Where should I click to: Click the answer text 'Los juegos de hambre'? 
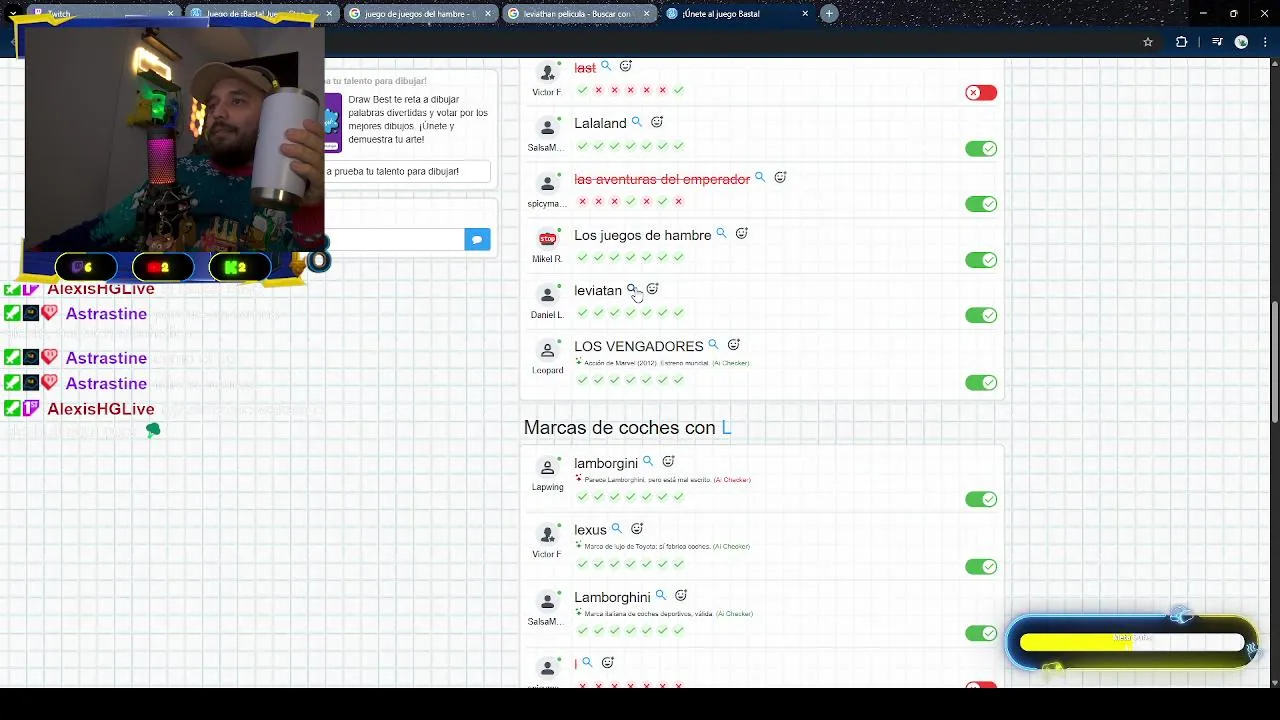642,235
